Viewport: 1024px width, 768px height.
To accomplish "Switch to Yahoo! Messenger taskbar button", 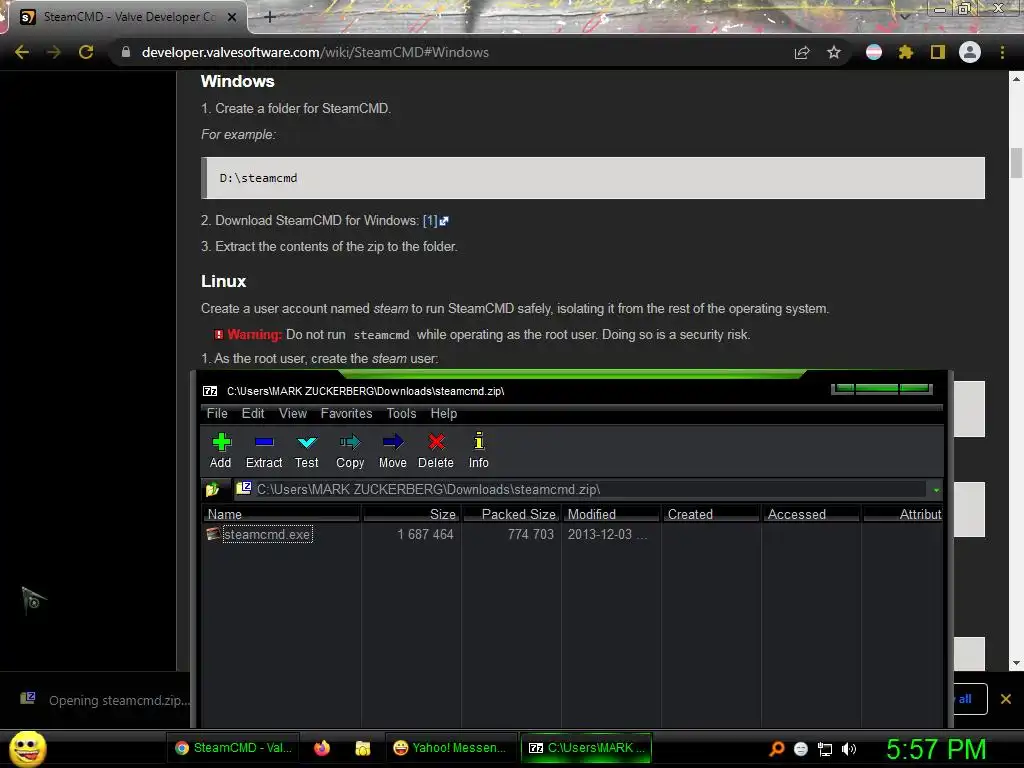I will click(451, 748).
